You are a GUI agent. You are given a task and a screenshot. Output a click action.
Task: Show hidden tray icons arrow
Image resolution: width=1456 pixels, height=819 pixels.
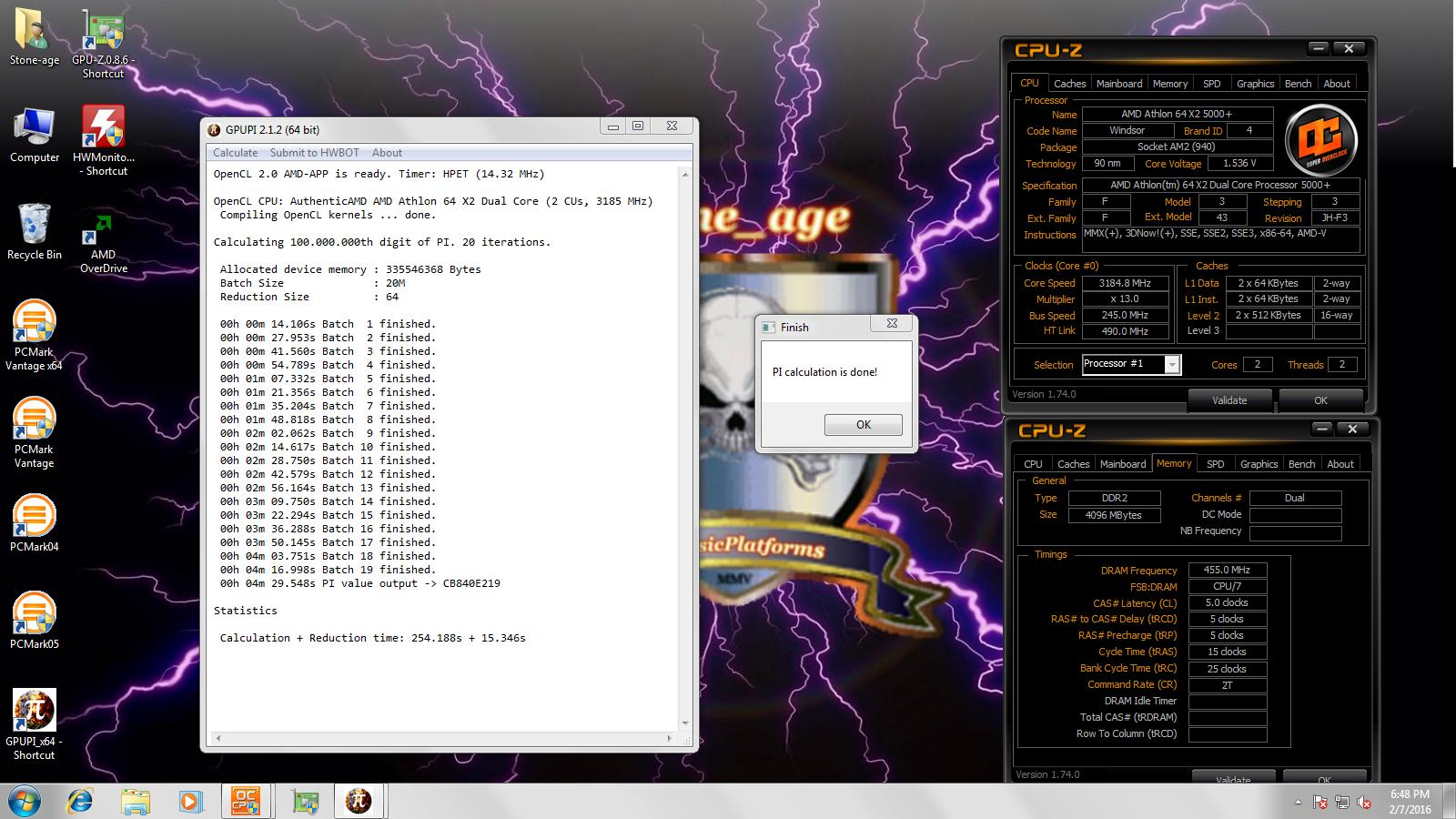[x=1298, y=802]
